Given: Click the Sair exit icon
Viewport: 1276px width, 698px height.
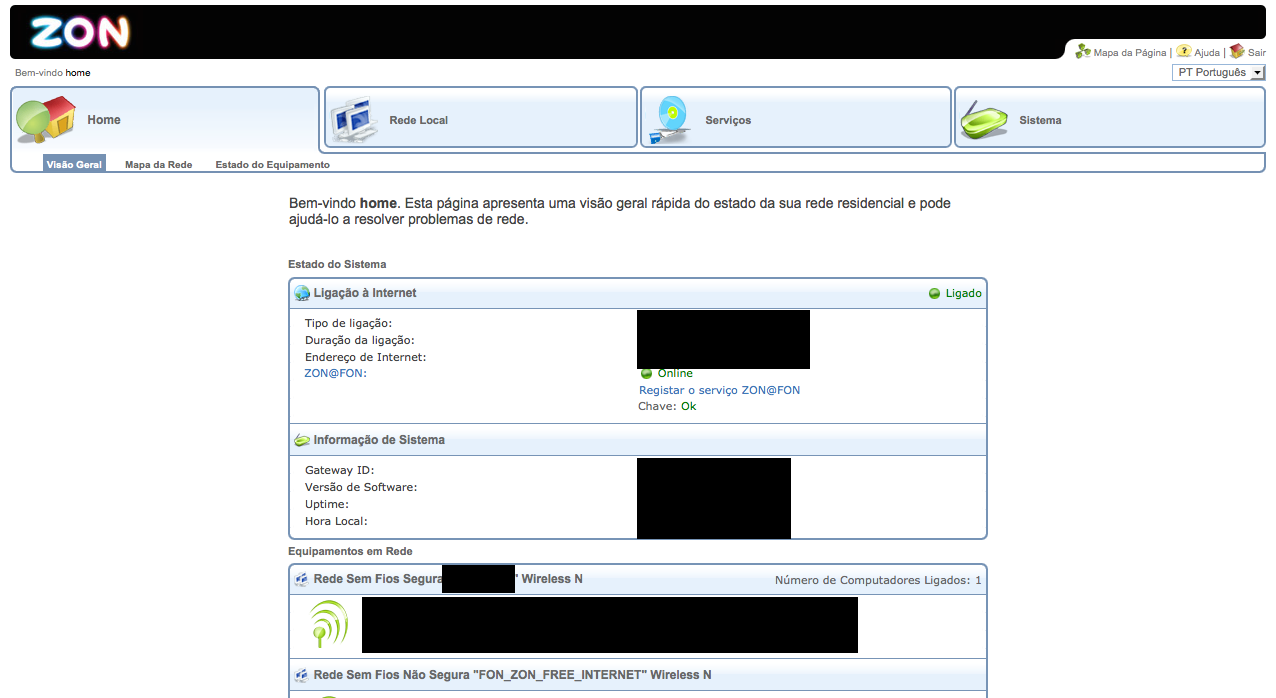Looking at the screenshot, I should [x=1237, y=51].
